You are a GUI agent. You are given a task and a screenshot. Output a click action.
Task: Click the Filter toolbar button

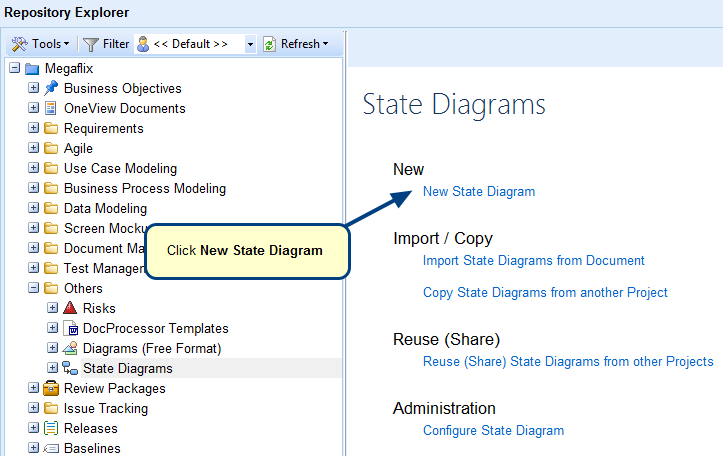pos(105,44)
